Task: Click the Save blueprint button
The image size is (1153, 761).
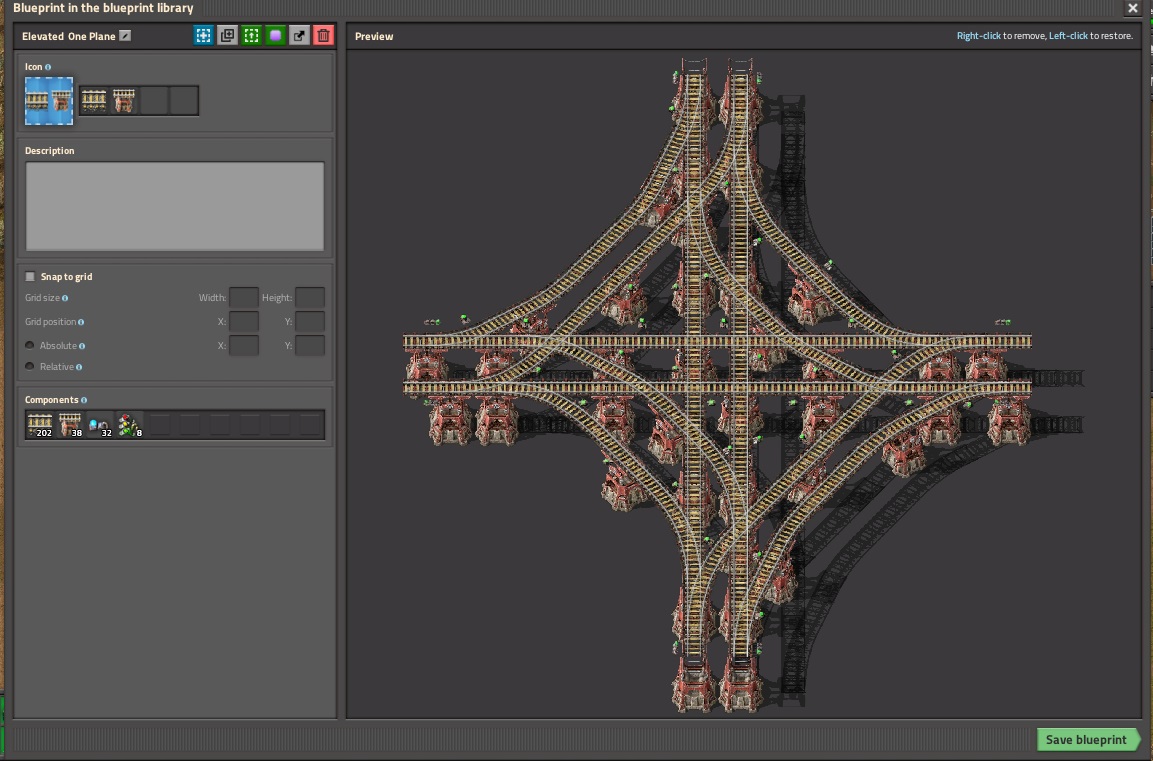Action: (1087, 740)
